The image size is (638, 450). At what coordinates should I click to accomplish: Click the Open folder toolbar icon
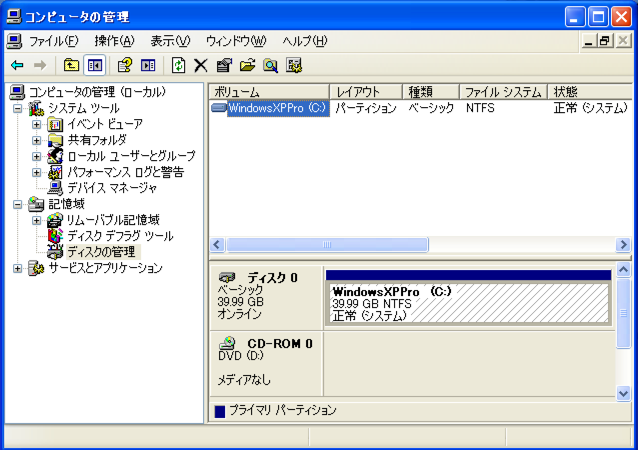coord(247,65)
